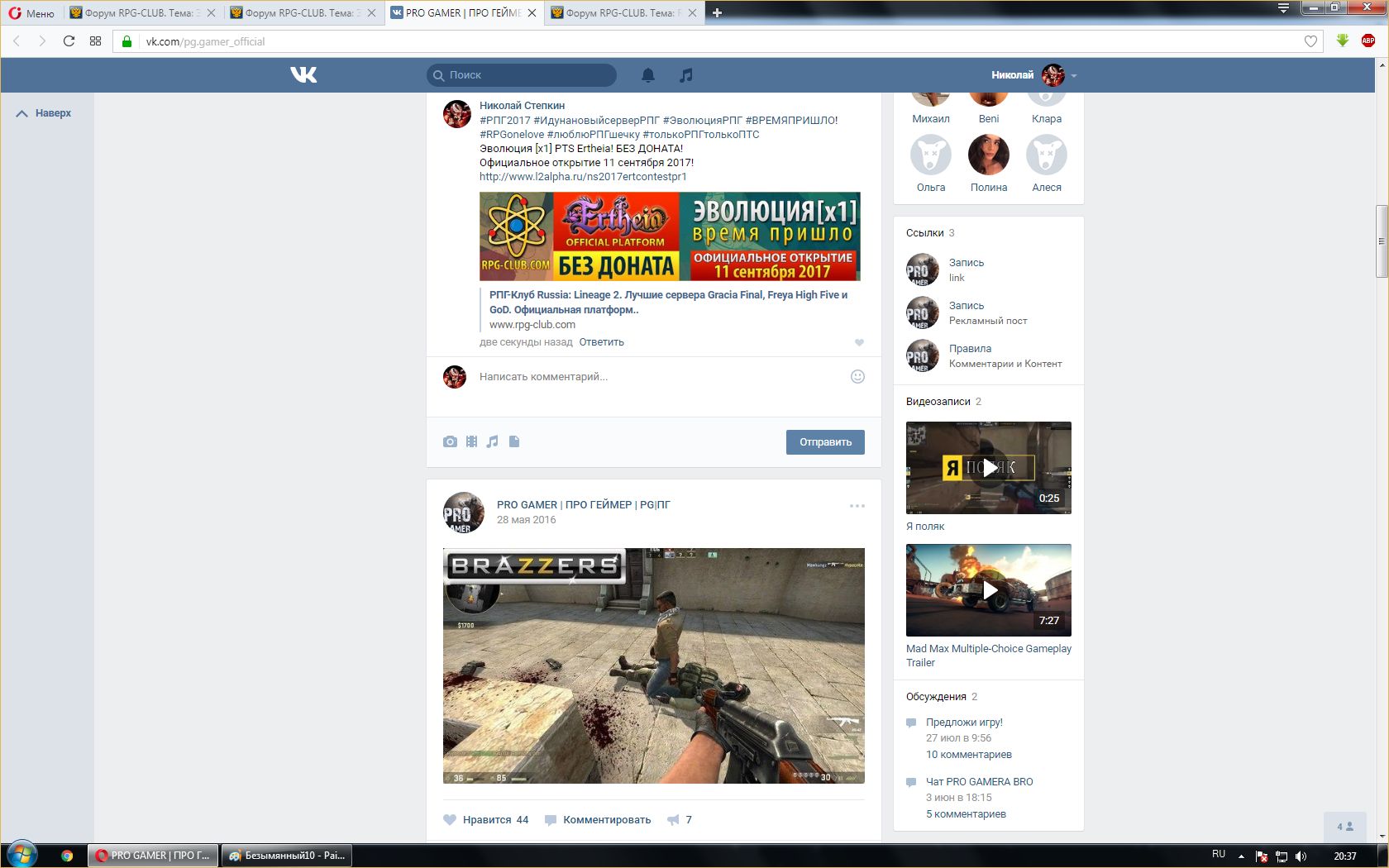Screen dimensions: 1389x868
Task: Open Speed Dial grid icon
Action: tap(95, 41)
